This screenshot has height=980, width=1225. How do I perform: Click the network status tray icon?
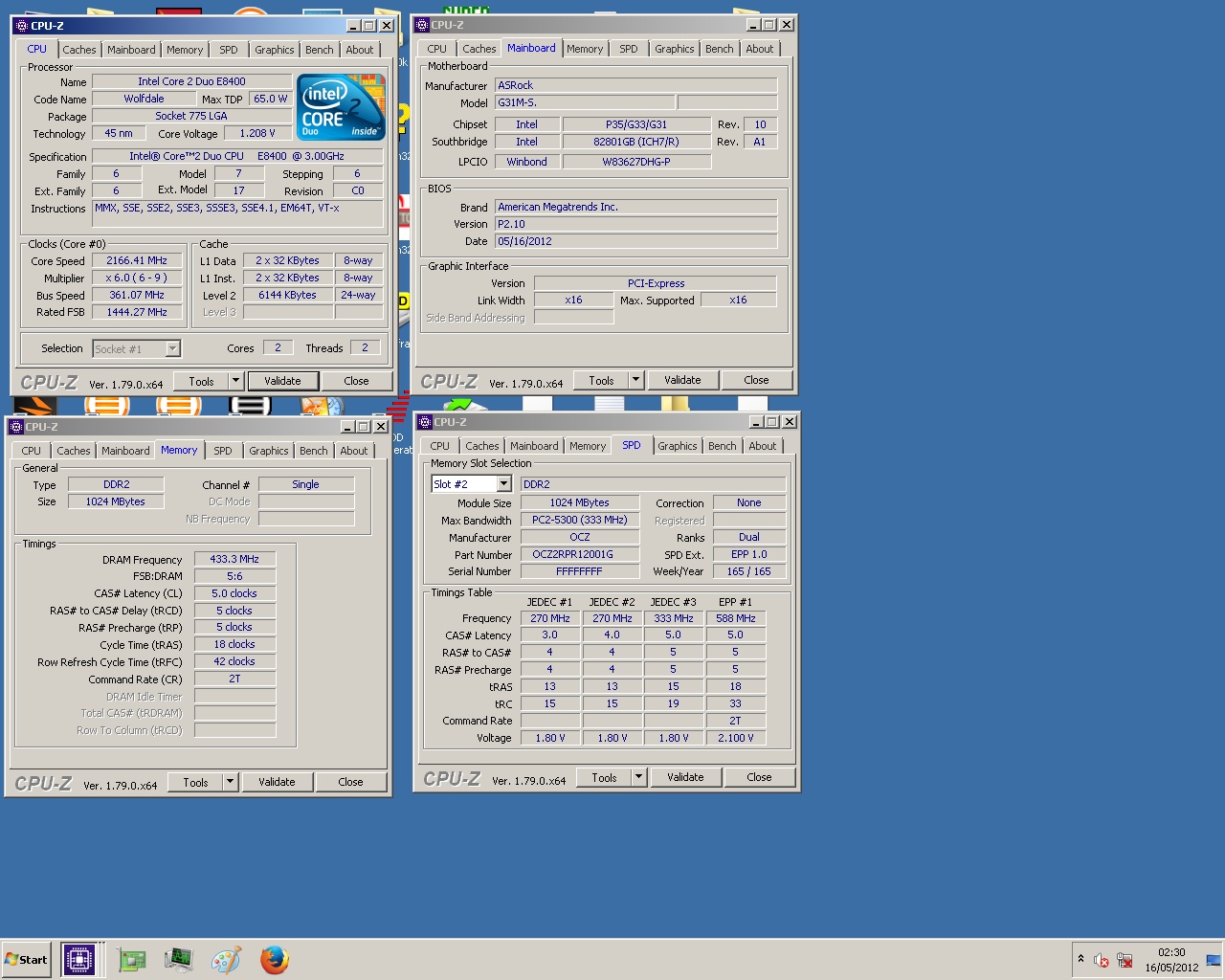point(1125,960)
